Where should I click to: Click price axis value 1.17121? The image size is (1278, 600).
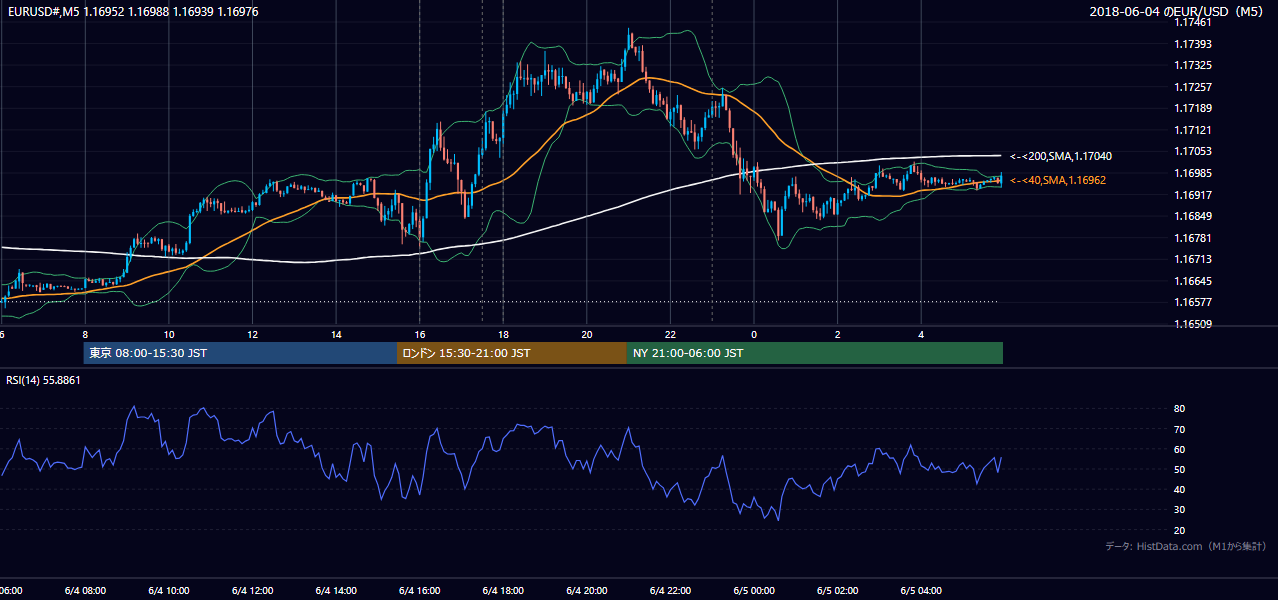(x=1192, y=130)
